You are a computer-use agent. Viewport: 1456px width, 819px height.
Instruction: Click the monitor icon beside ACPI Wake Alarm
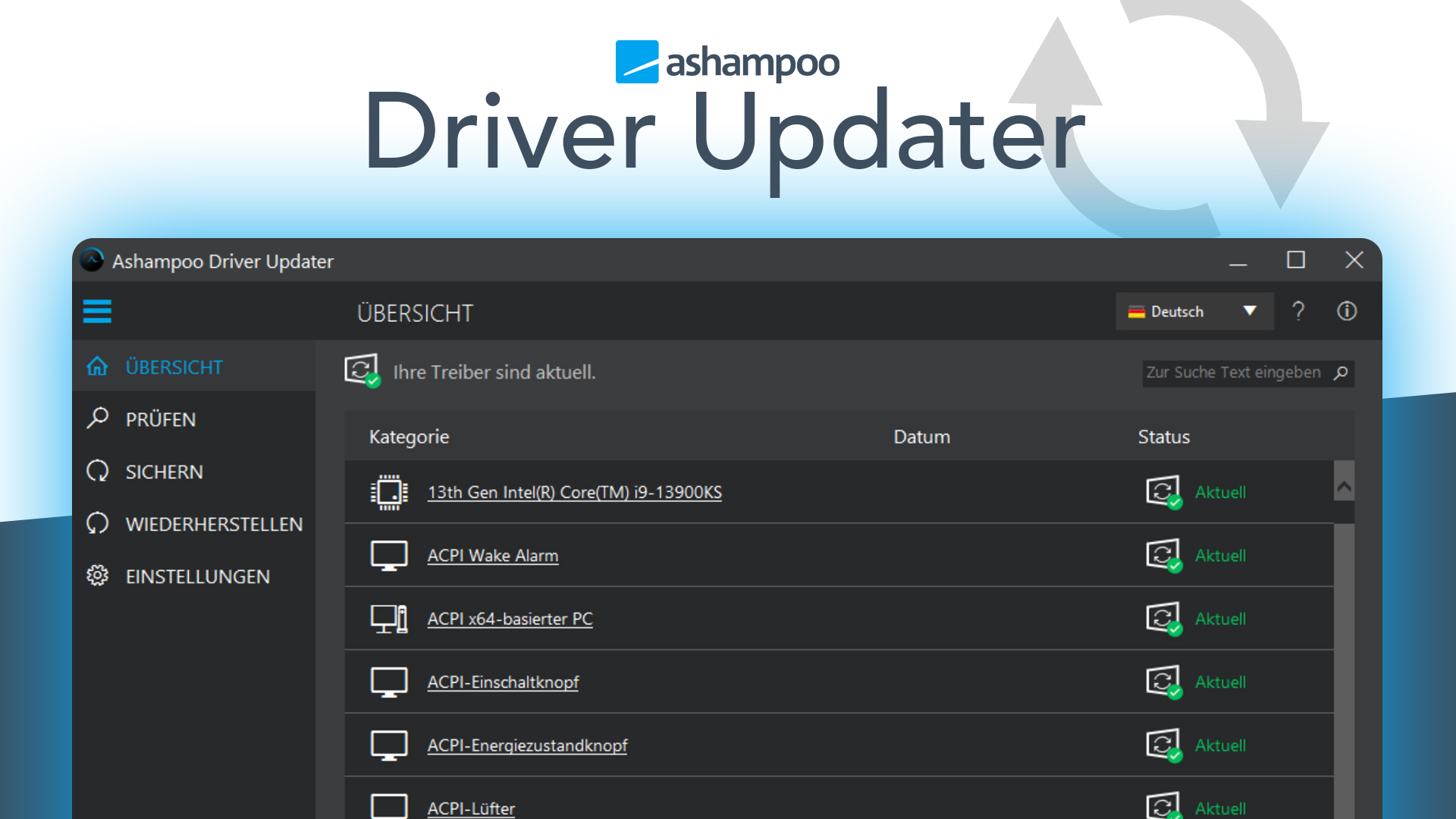[389, 554]
